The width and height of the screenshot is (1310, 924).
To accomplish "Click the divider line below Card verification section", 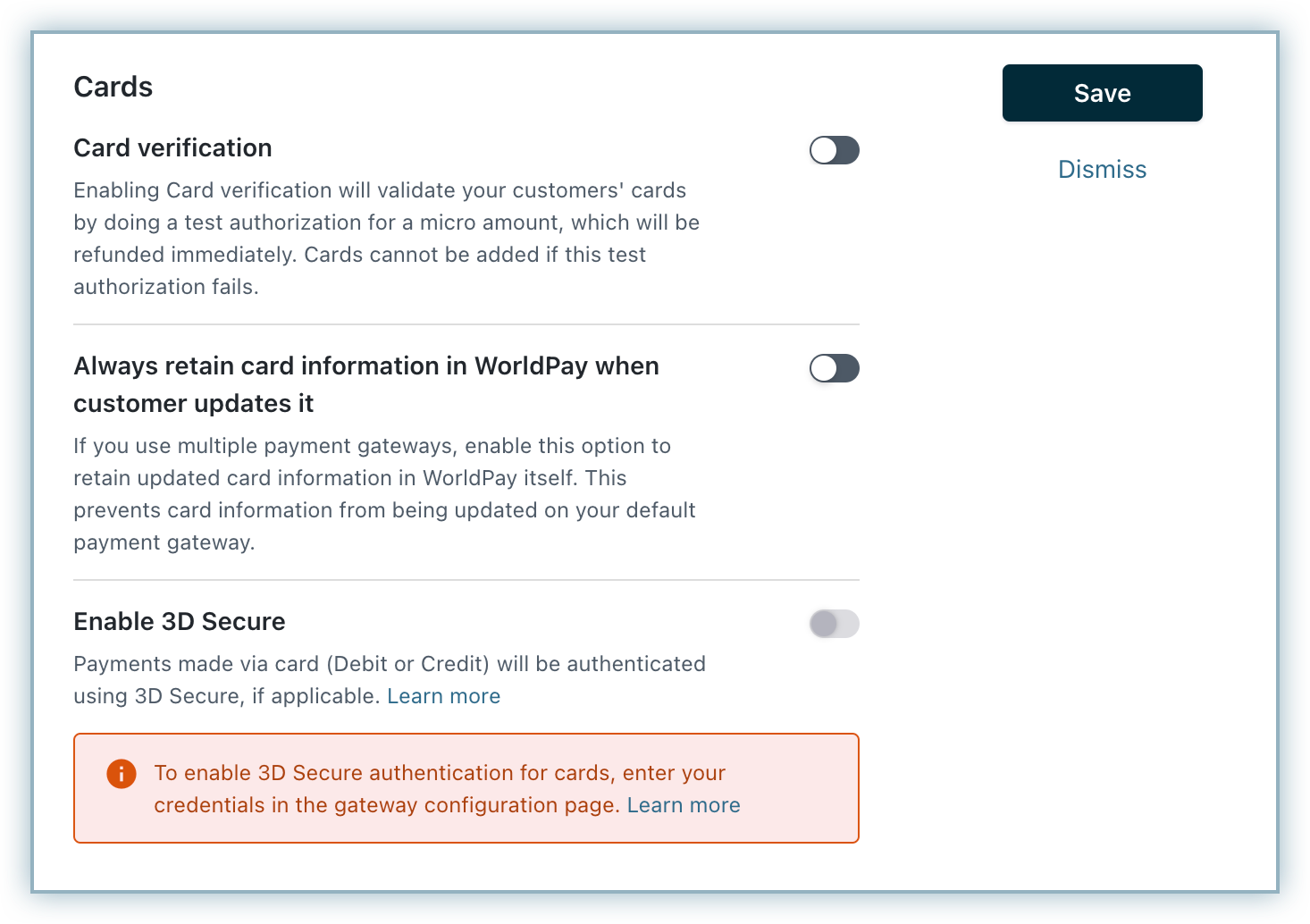I will [466, 324].
